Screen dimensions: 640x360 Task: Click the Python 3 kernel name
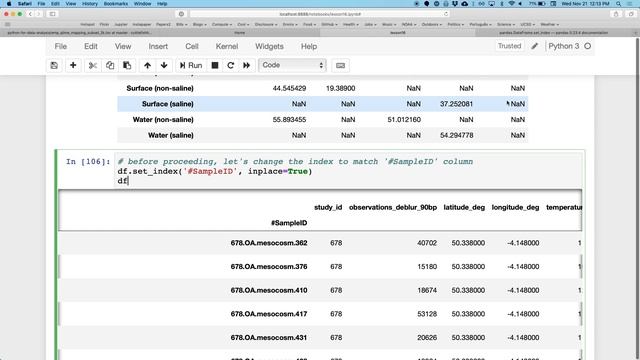pos(564,46)
